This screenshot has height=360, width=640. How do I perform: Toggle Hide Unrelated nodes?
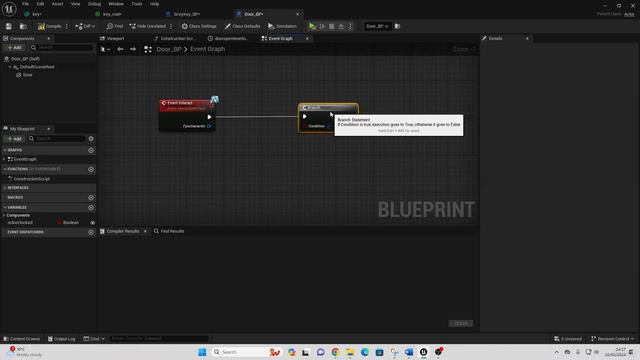(147, 26)
